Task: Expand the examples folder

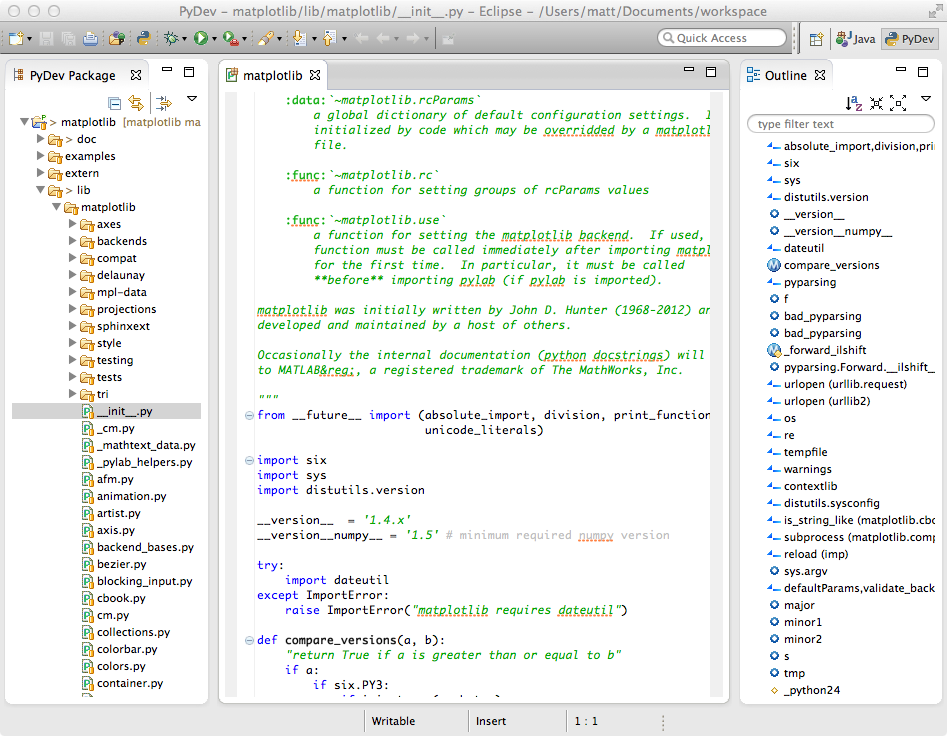Action: (40, 156)
